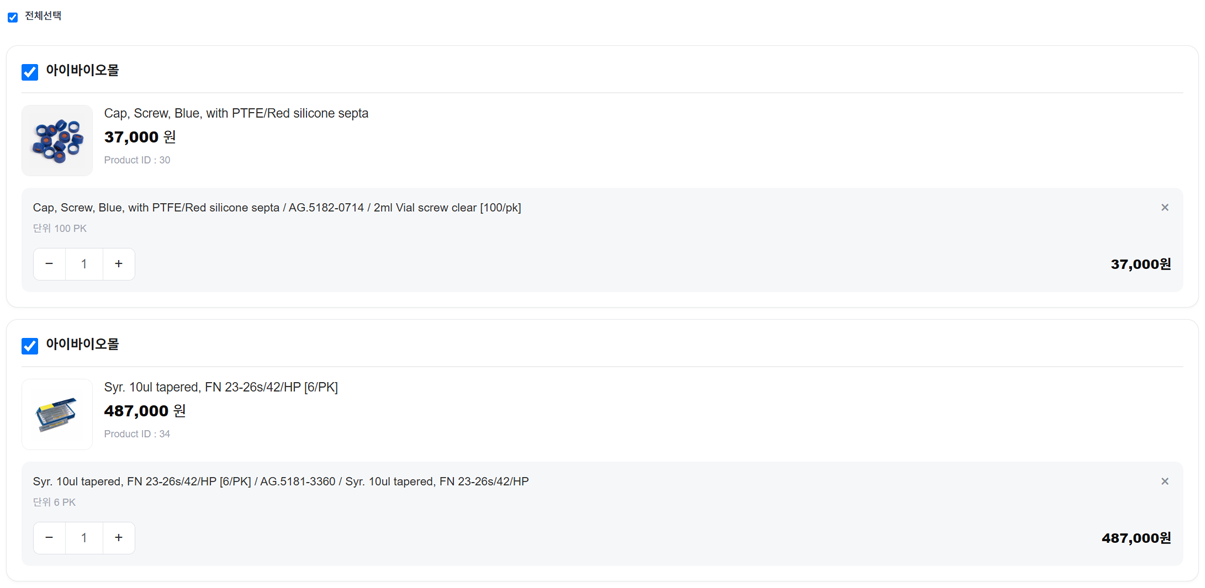Image resolution: width=1205 pixels, height=588 pixels.
Task: Click 아이바이오몰 seller name above syringe item
Action: coord(82,345)
